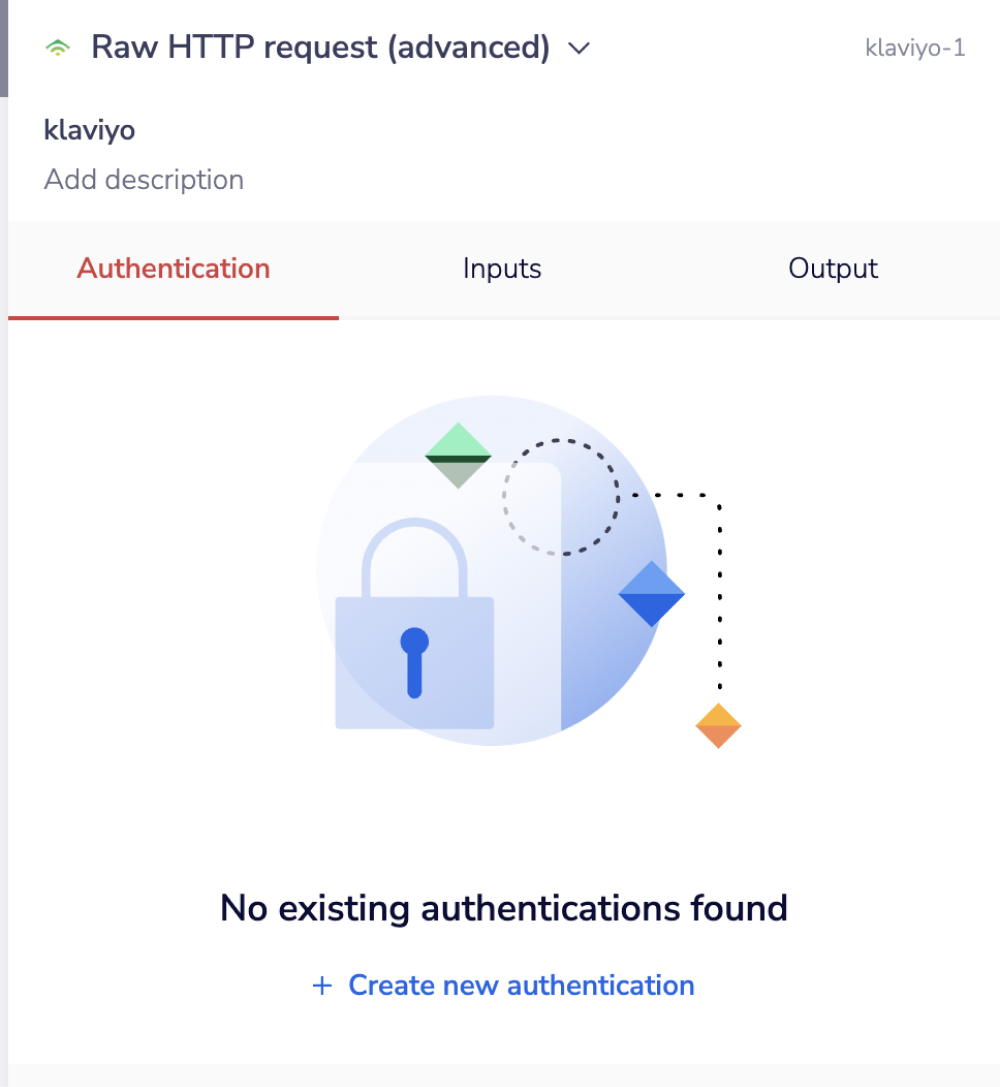Screen dimensions: 1000x1087
Task: Switch to the Inputs tab
Action: 501,268
